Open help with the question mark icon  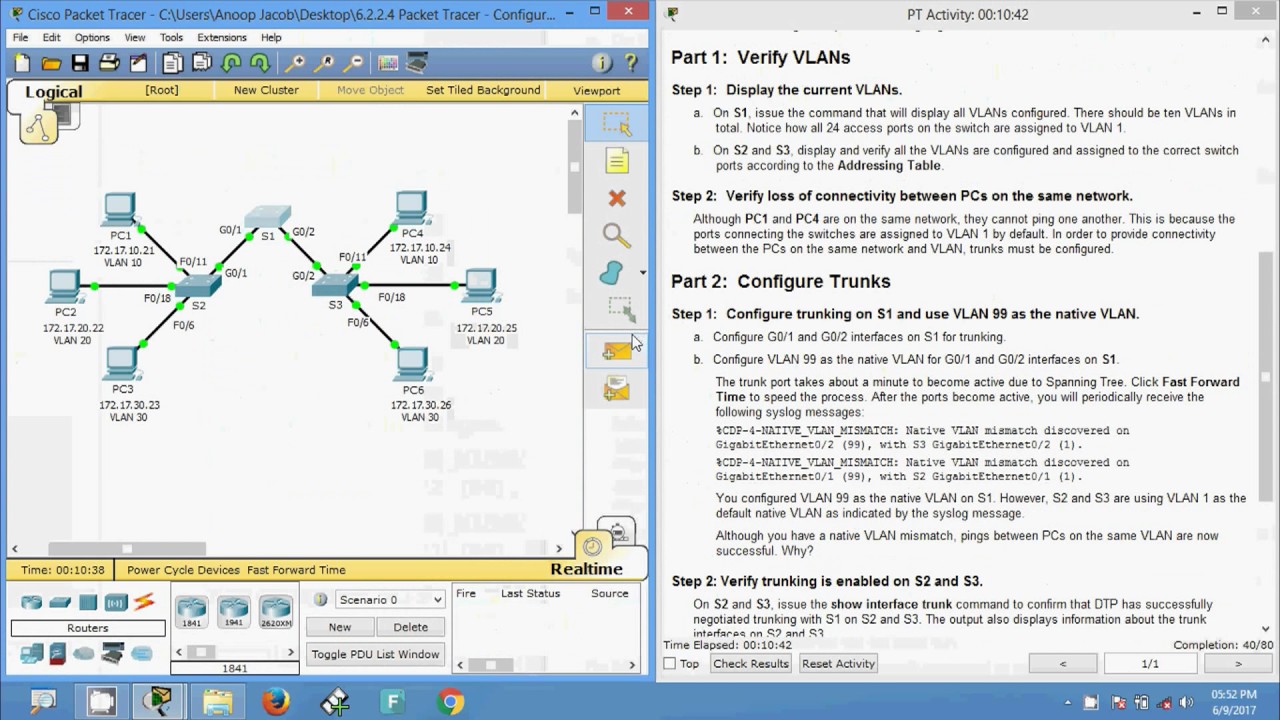point(631,63)
